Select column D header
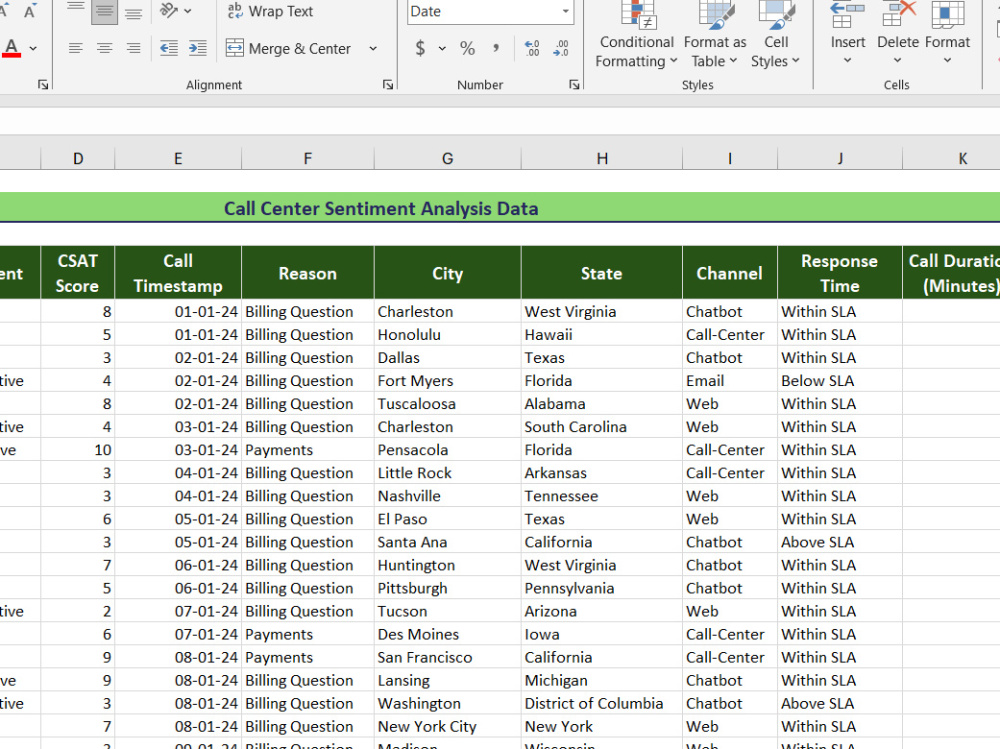The width and height of the screenshot is (1000, 749). [x=78, y=158]
